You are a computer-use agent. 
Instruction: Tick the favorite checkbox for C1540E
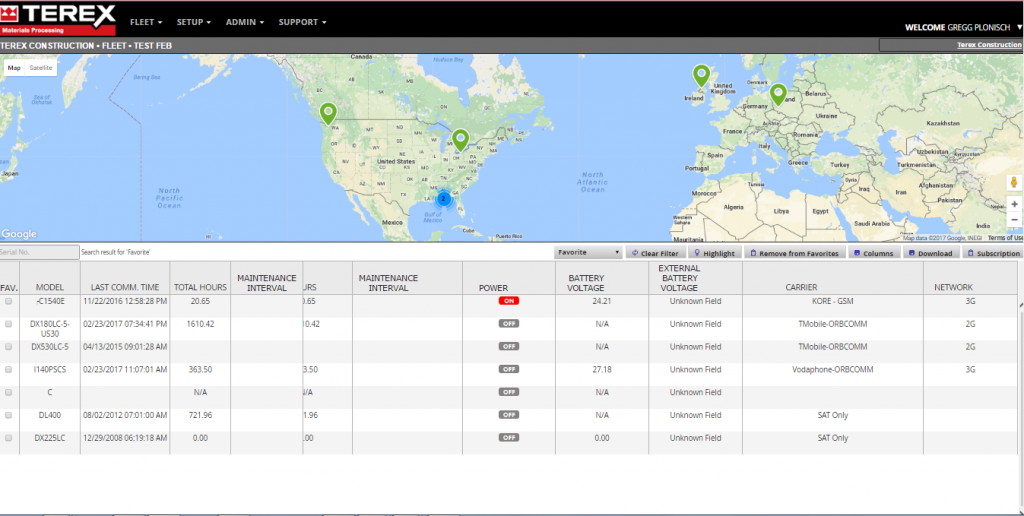(x=8, y=301)
